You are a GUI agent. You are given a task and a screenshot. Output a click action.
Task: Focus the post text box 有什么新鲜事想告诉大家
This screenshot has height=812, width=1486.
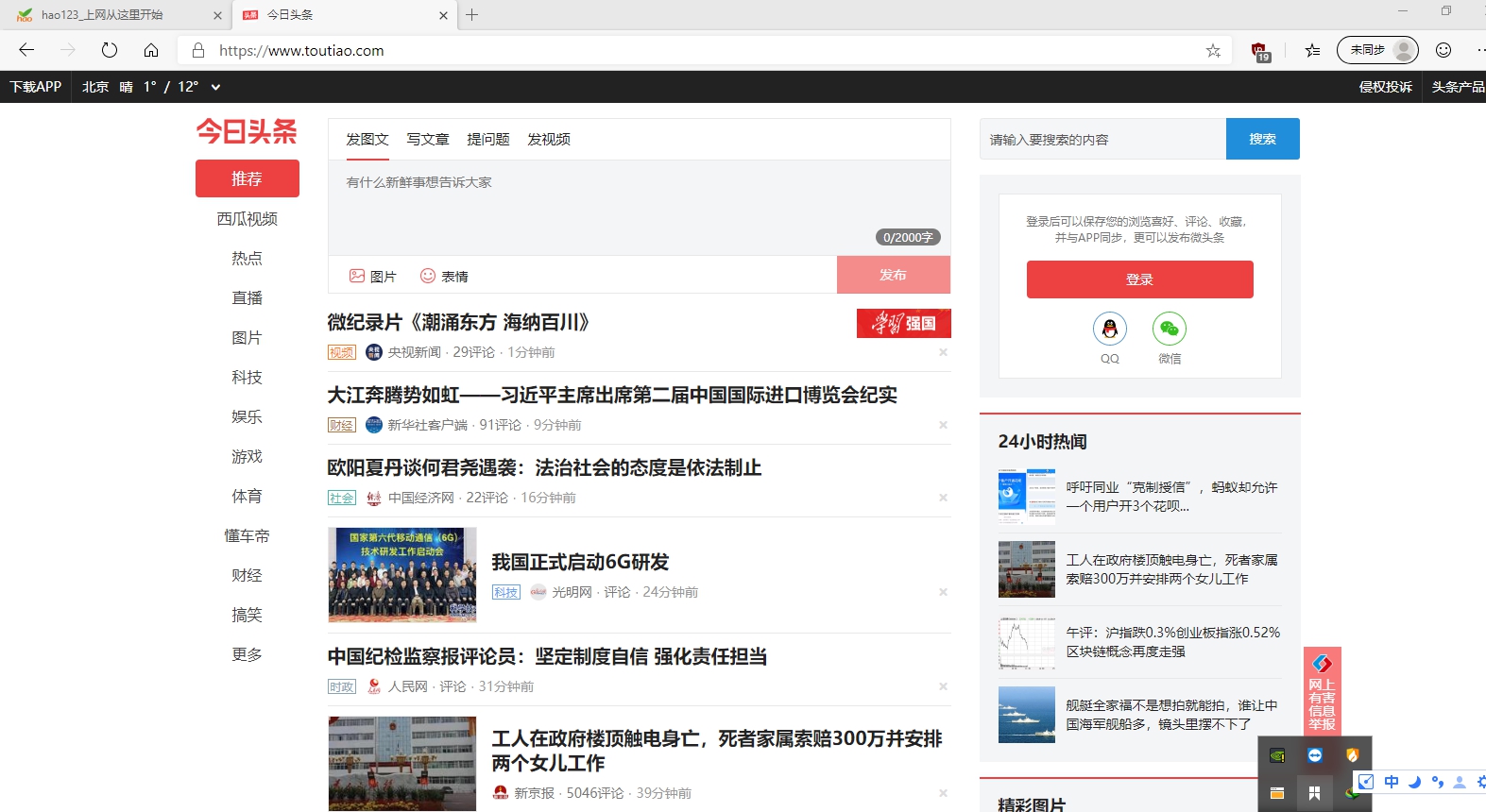click(639, 208)
